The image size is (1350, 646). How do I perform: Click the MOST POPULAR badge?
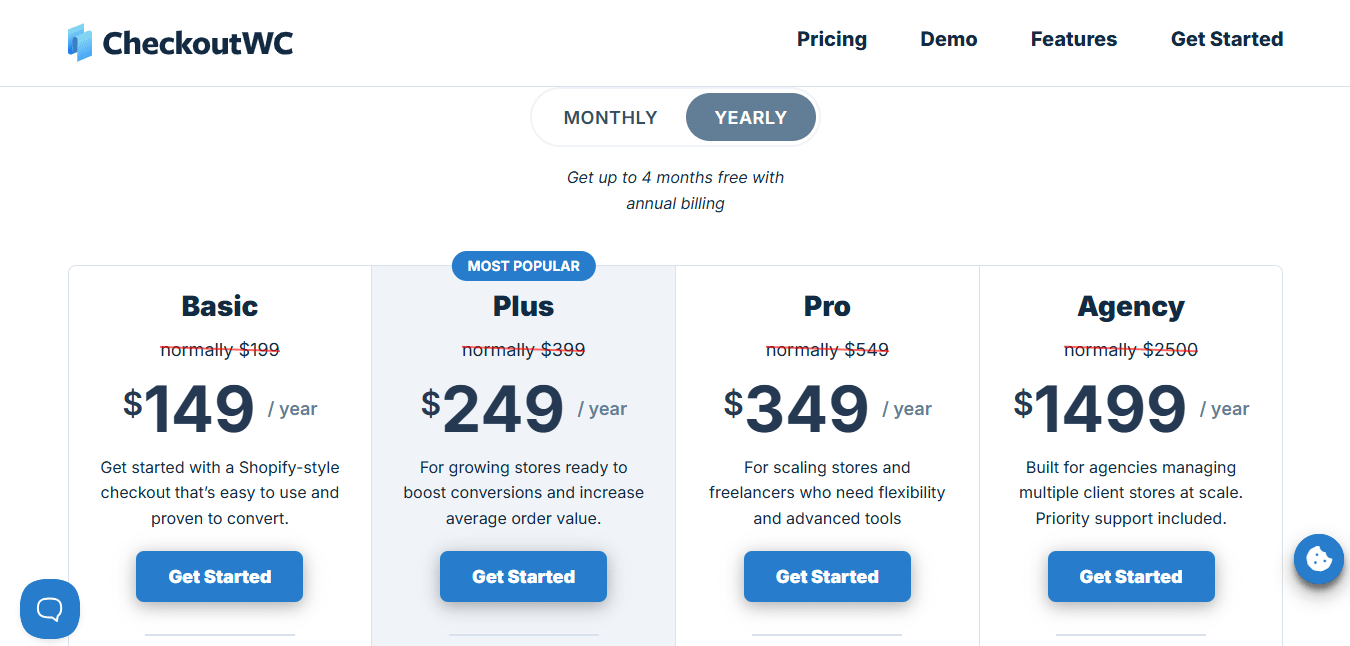pos(523,265)
